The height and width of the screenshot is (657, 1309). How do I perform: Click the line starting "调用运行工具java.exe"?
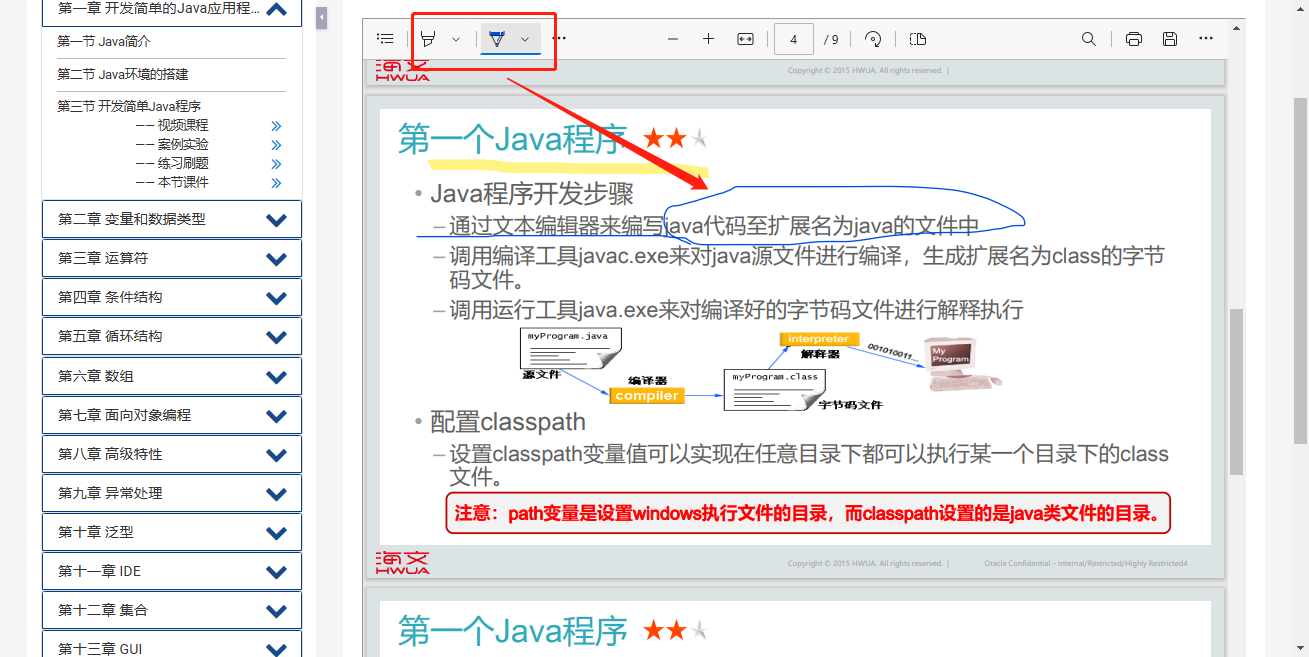tap(736, 310)
